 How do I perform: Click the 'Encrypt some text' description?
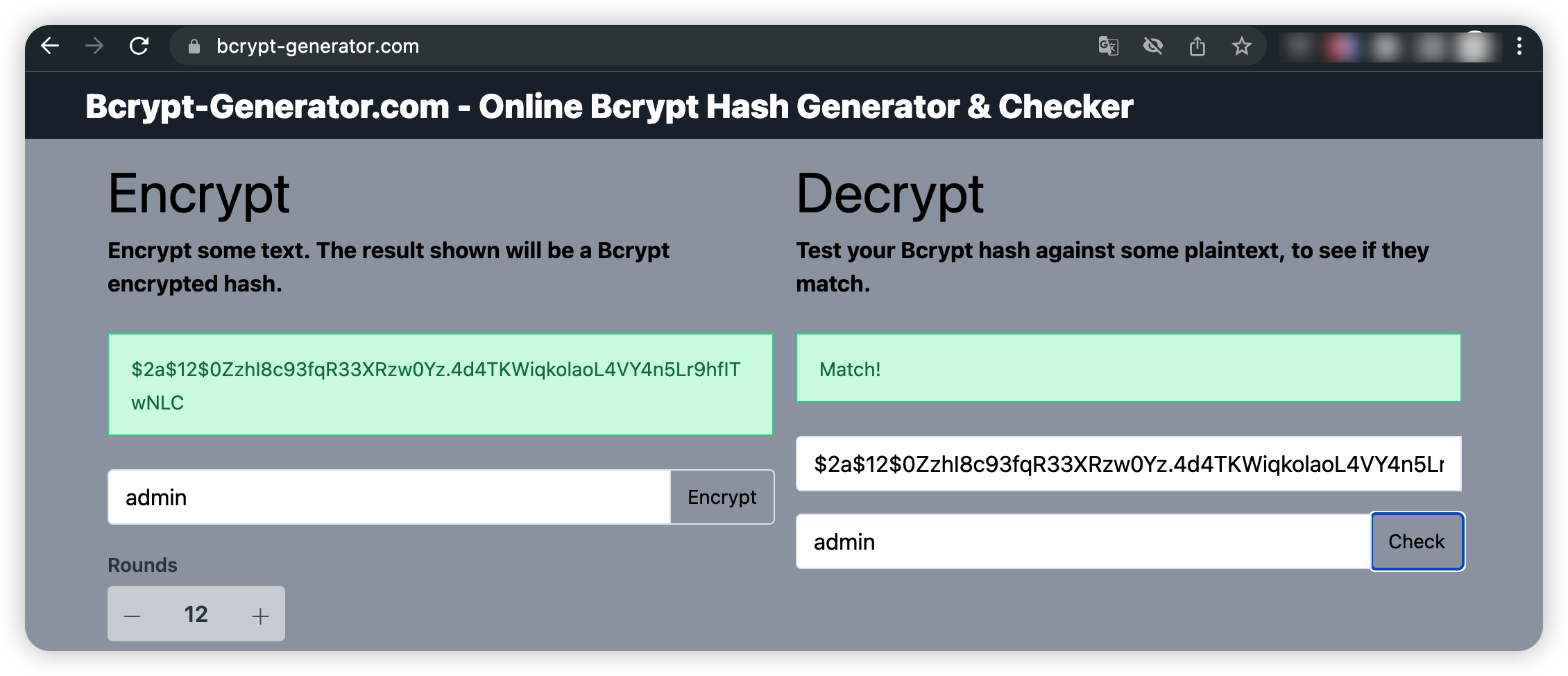[x=389, y=267]
